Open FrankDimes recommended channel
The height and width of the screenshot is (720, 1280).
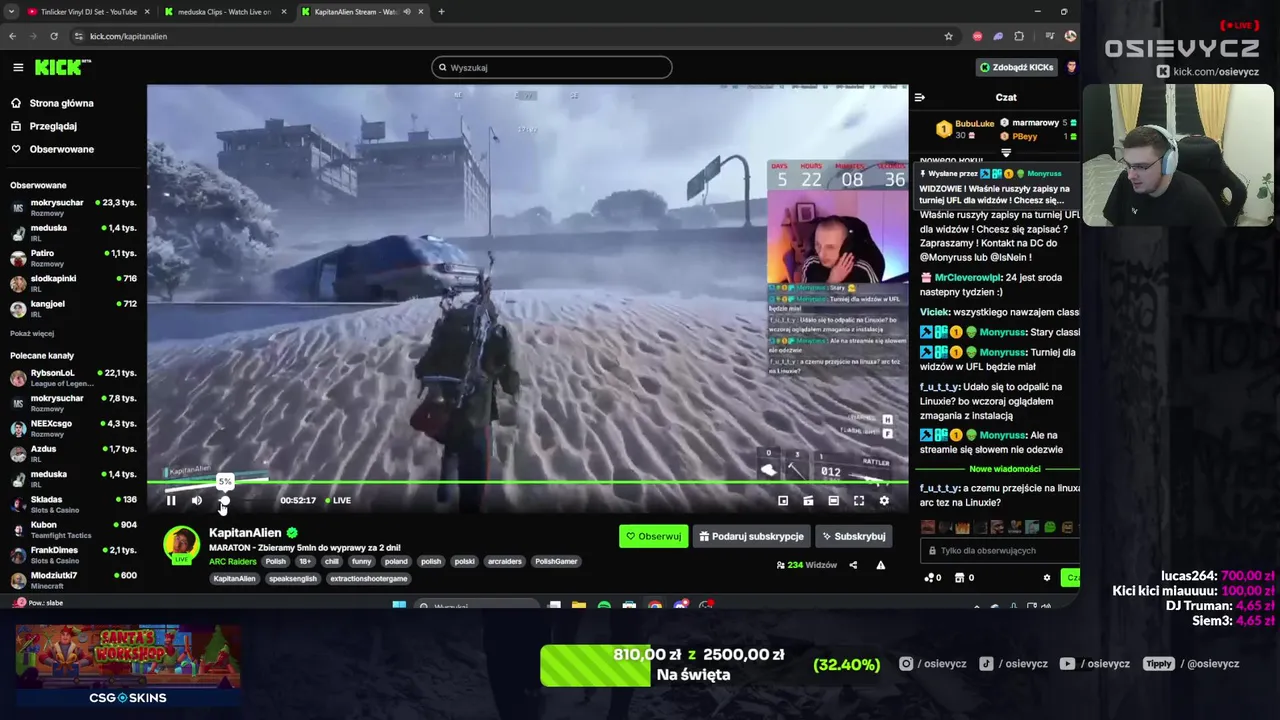[x=74, y=554]
